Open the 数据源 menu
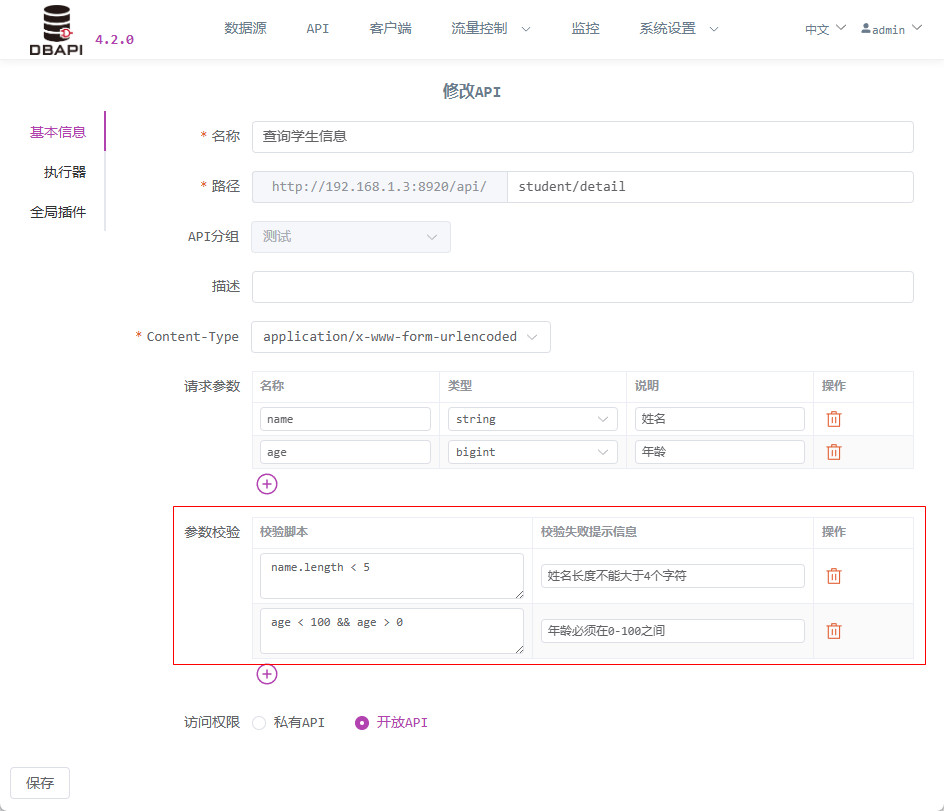This screenshot has width=944, height=811. tap(245, 28)
